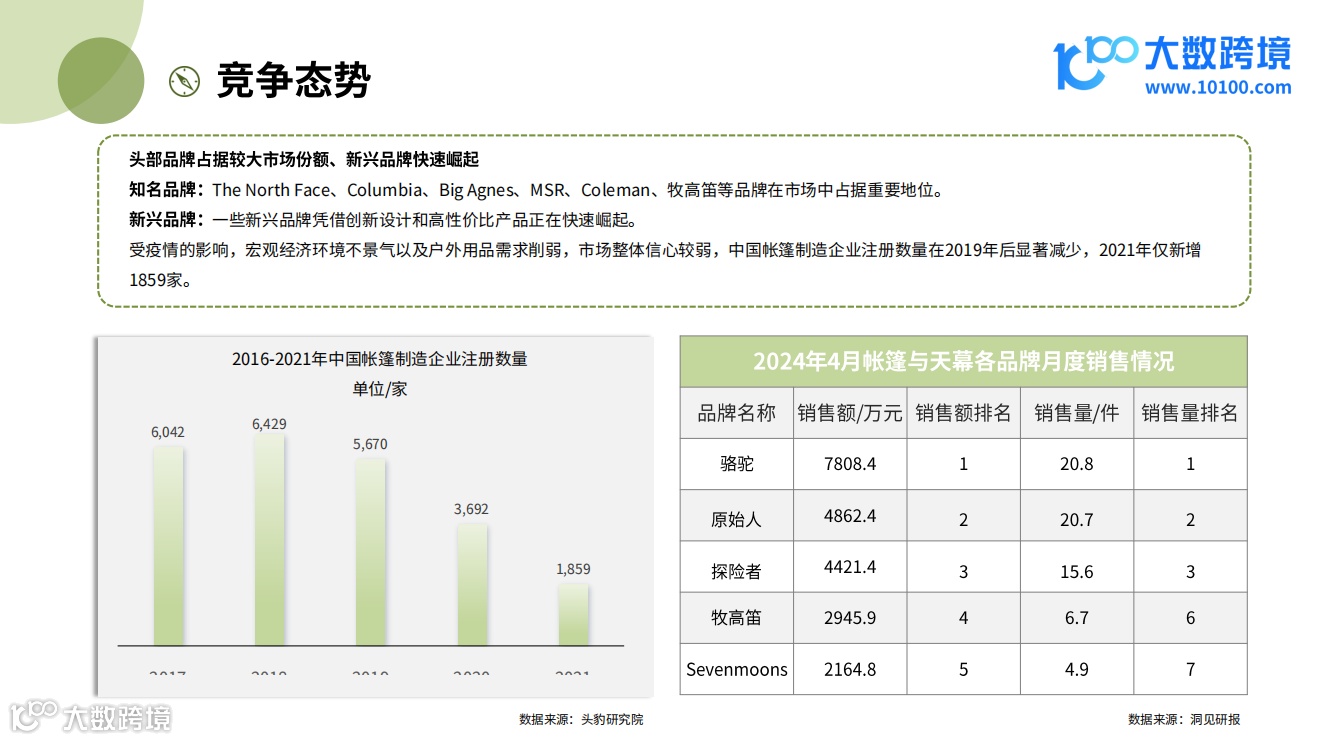Image resolution: width=1321 pixels, height=741 pixels.
Task: Click 销售额排名 value in the 探险者 row
Action: [964, 567]
